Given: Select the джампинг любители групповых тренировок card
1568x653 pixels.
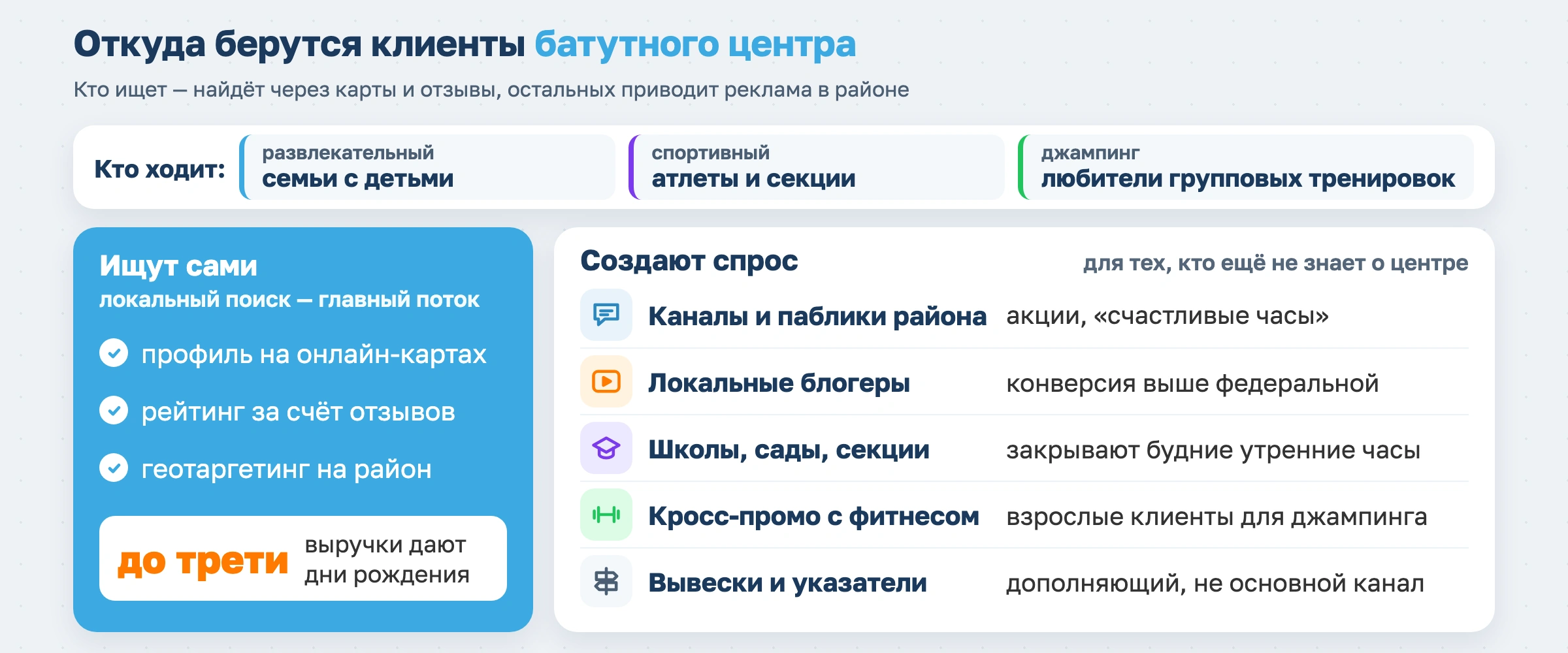Looking at the screenshot, I should coord(1246,167).
